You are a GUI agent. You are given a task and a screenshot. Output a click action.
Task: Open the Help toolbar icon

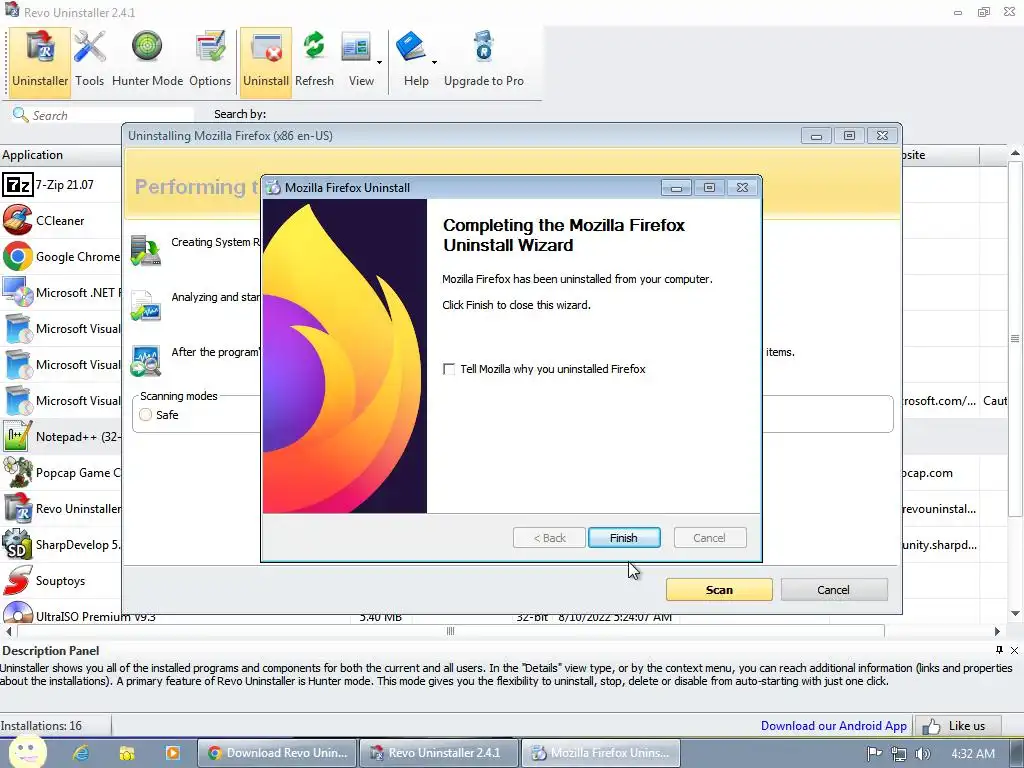(x=413, y=60)
